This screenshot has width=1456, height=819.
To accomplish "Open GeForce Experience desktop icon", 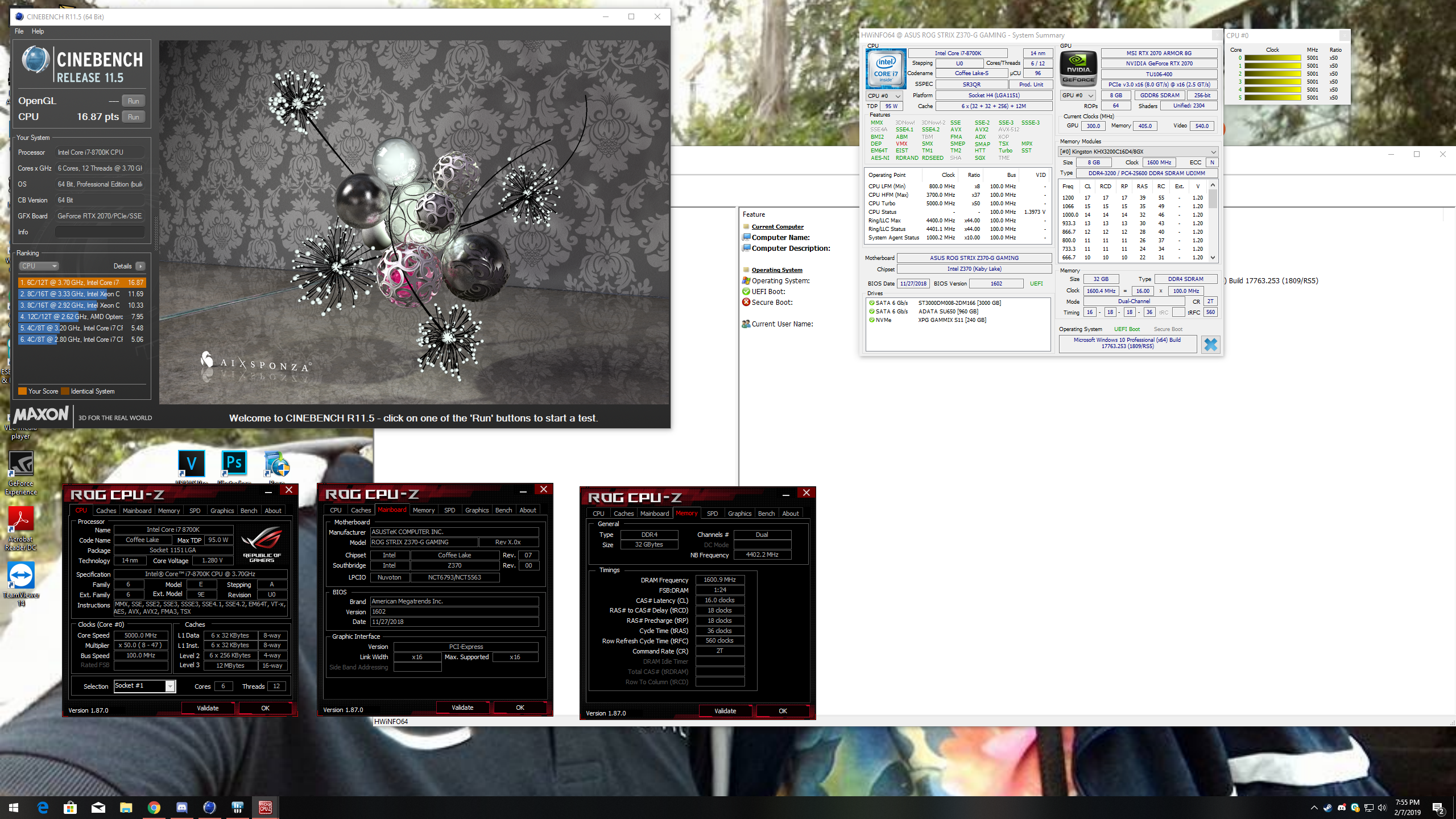I will (x=21, y=473).
